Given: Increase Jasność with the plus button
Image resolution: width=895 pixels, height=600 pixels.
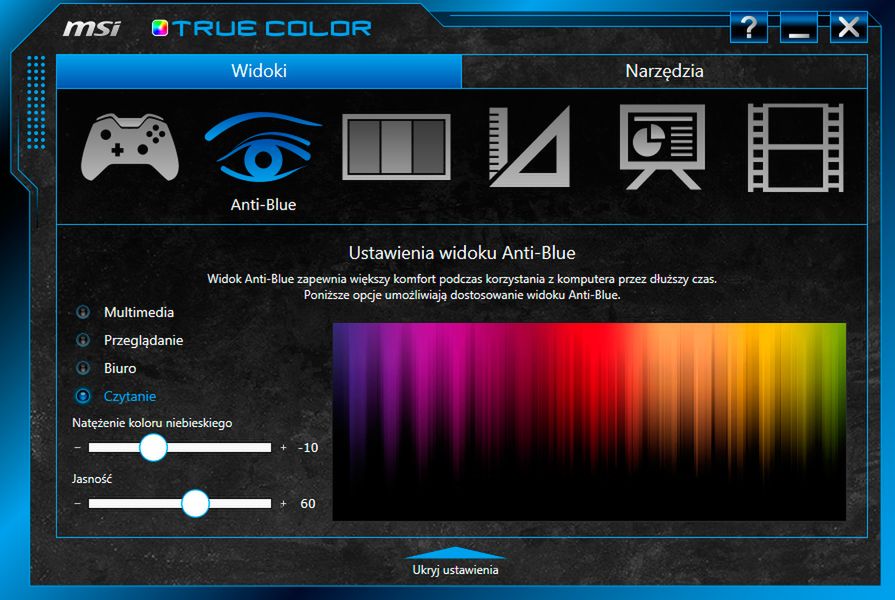Looking at the screenshot, I should pos(284,504).
